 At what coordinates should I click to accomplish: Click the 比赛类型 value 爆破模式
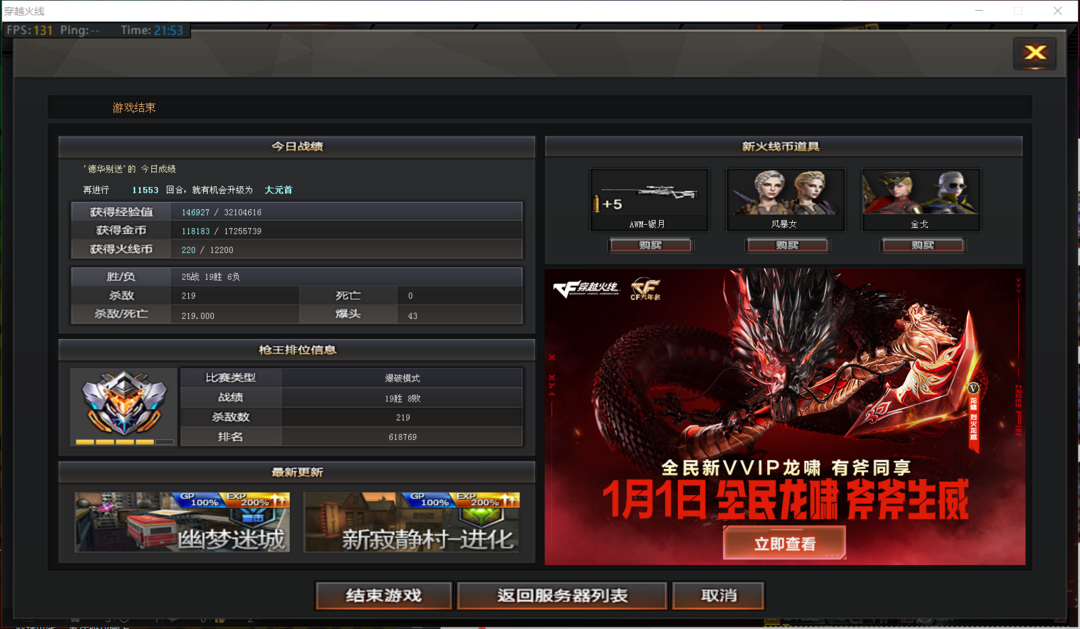pos(402,378)
